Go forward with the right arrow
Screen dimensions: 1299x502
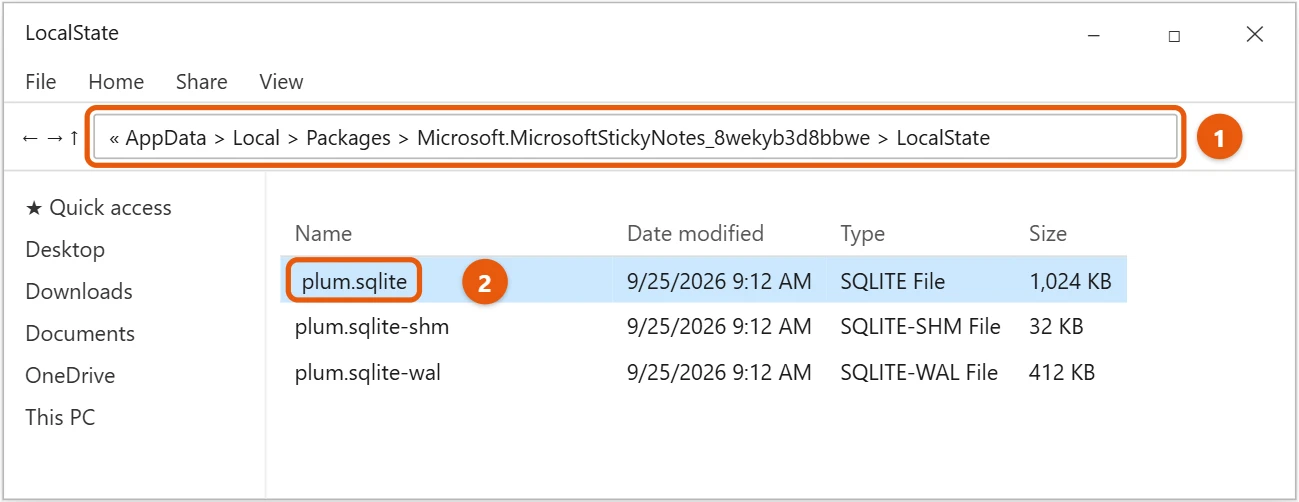point(54,138)
